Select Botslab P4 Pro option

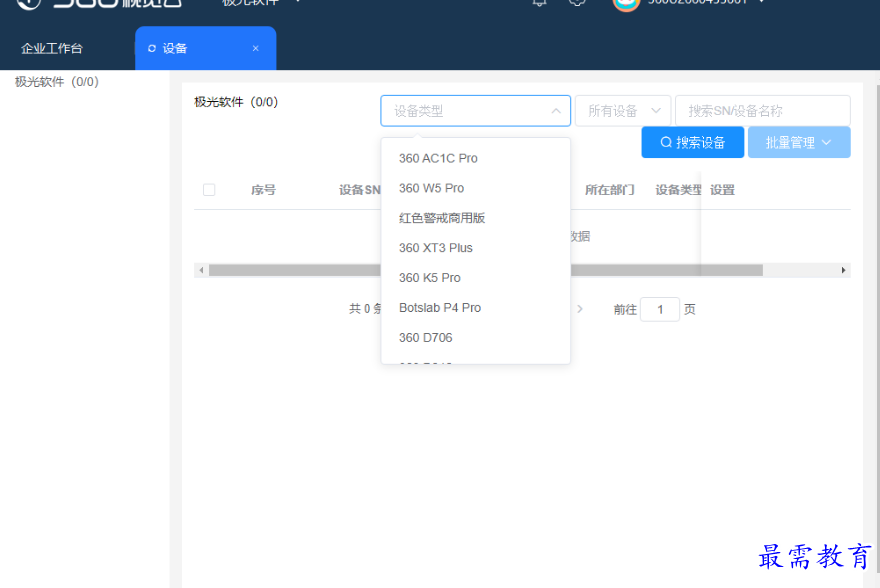475,307
